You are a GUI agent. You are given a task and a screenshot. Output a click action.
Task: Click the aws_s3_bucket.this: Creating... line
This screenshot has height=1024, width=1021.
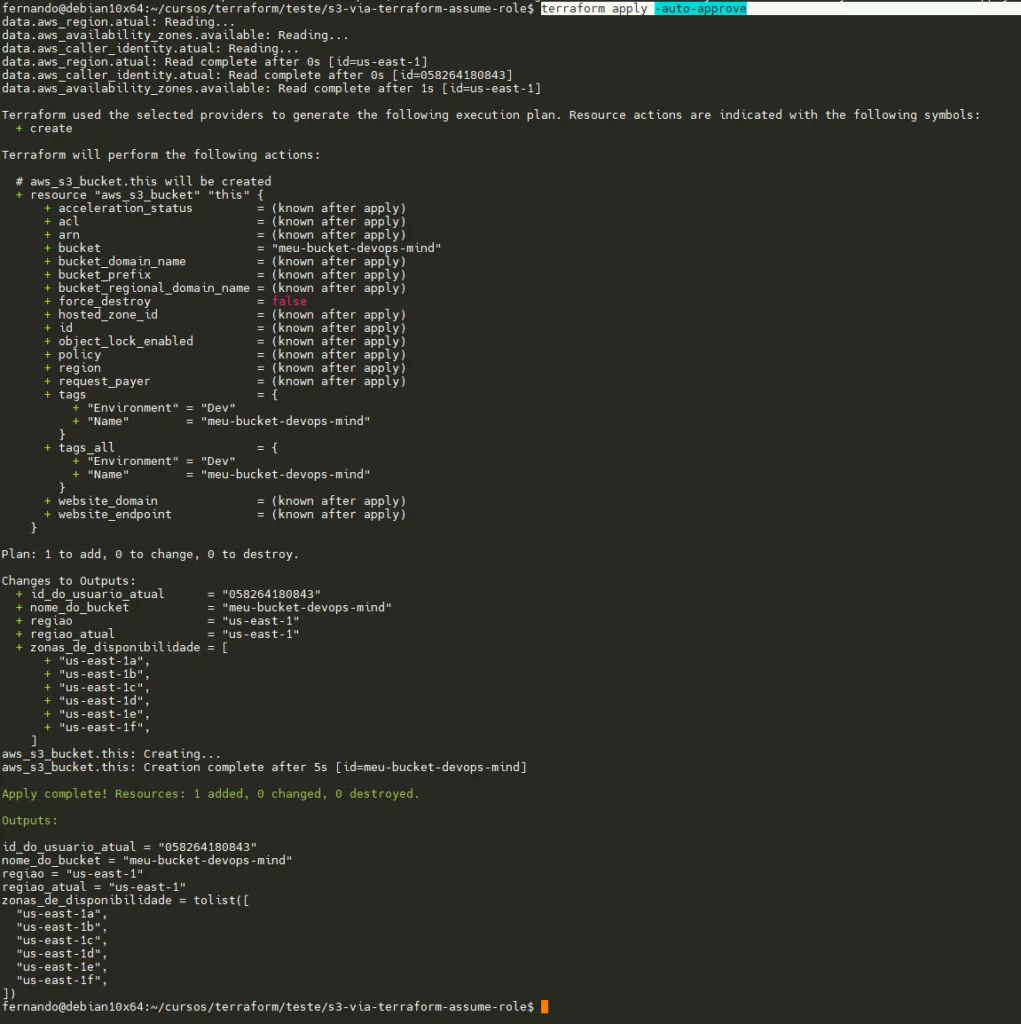tap(111, 754)
